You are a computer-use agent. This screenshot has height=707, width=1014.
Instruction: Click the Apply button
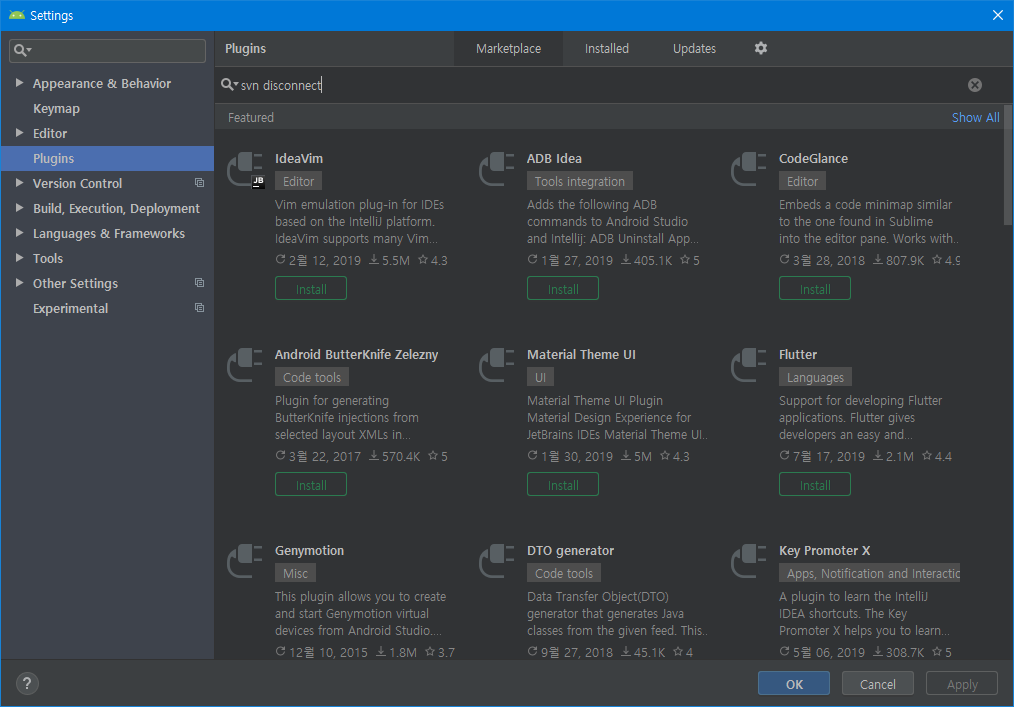[x=962, y=683]
